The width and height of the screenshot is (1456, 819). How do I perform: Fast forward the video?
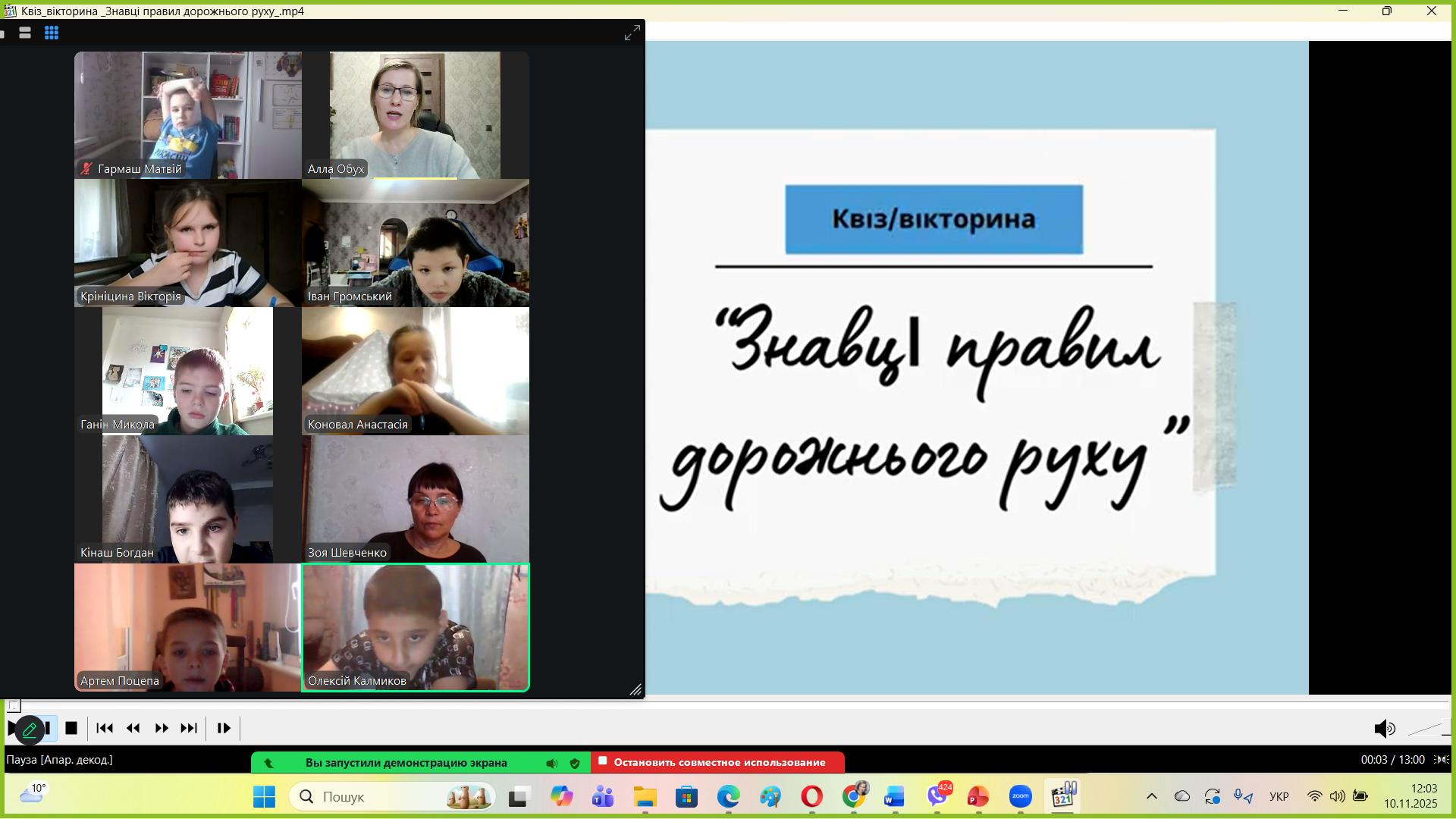162,728
